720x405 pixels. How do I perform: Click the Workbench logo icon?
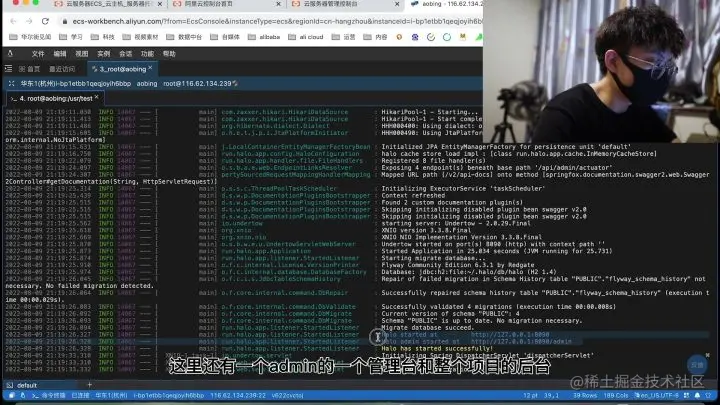coord(10,54)
